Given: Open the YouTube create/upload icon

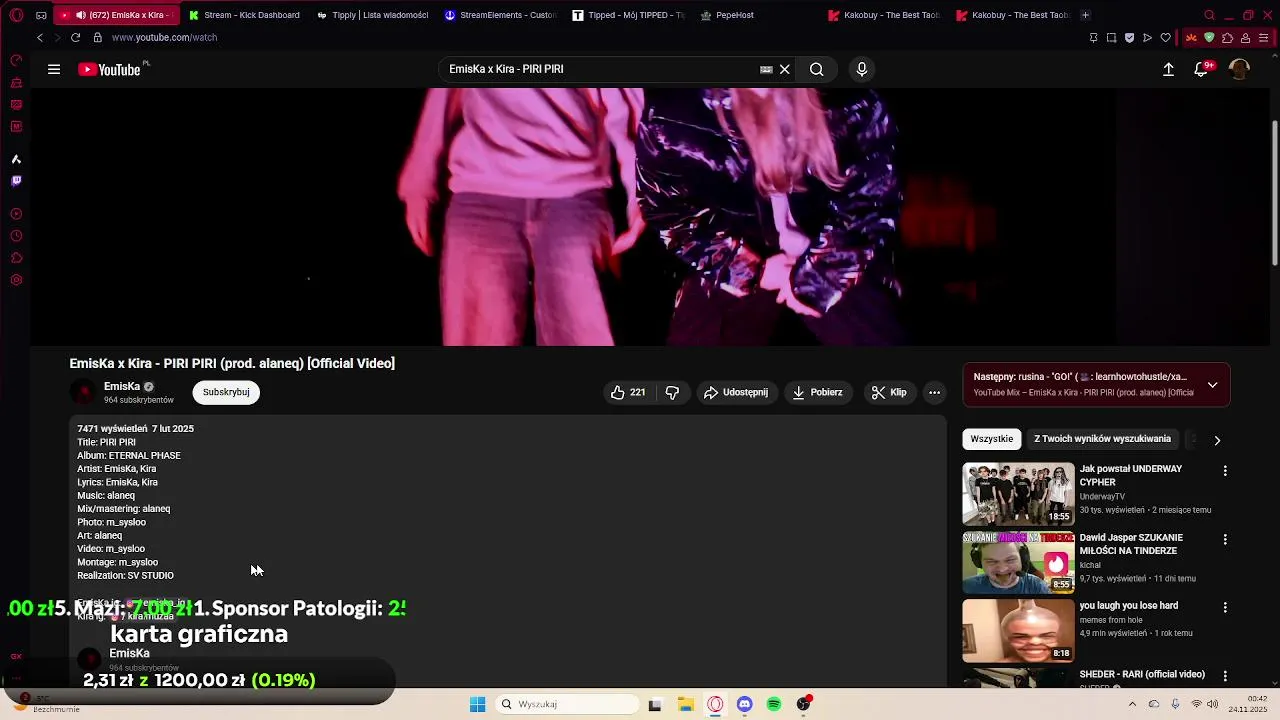Looking at the screenshot, I should click(x=1168, y=69).
